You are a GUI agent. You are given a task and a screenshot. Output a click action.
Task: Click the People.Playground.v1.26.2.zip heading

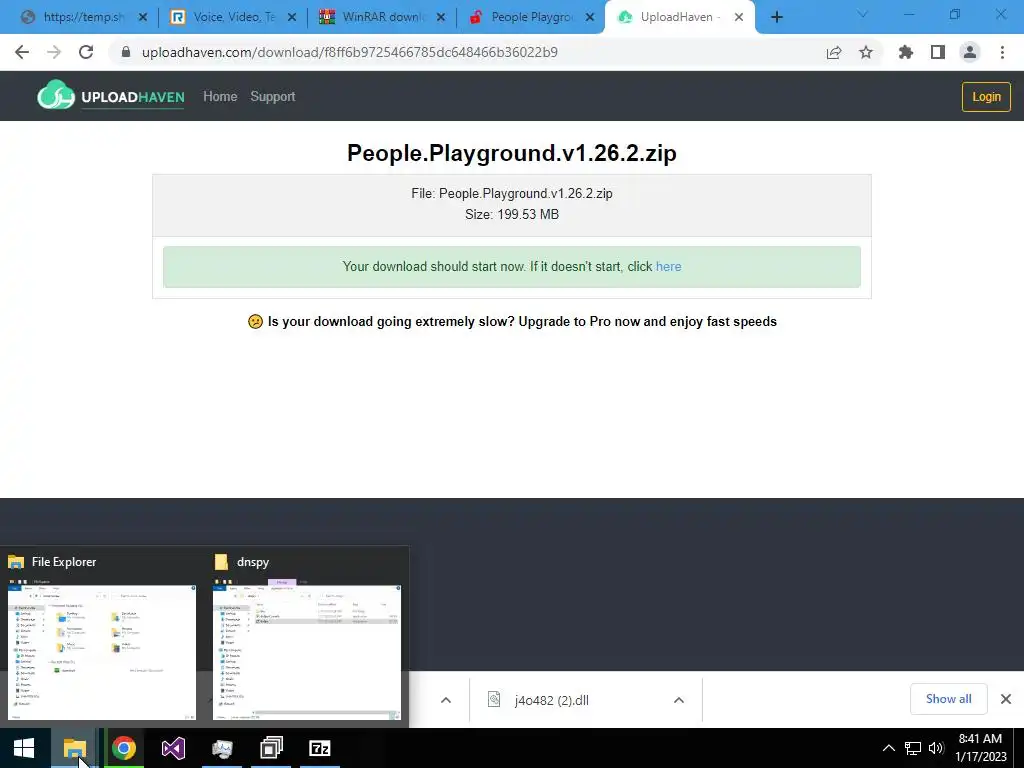tap(512, 153)
